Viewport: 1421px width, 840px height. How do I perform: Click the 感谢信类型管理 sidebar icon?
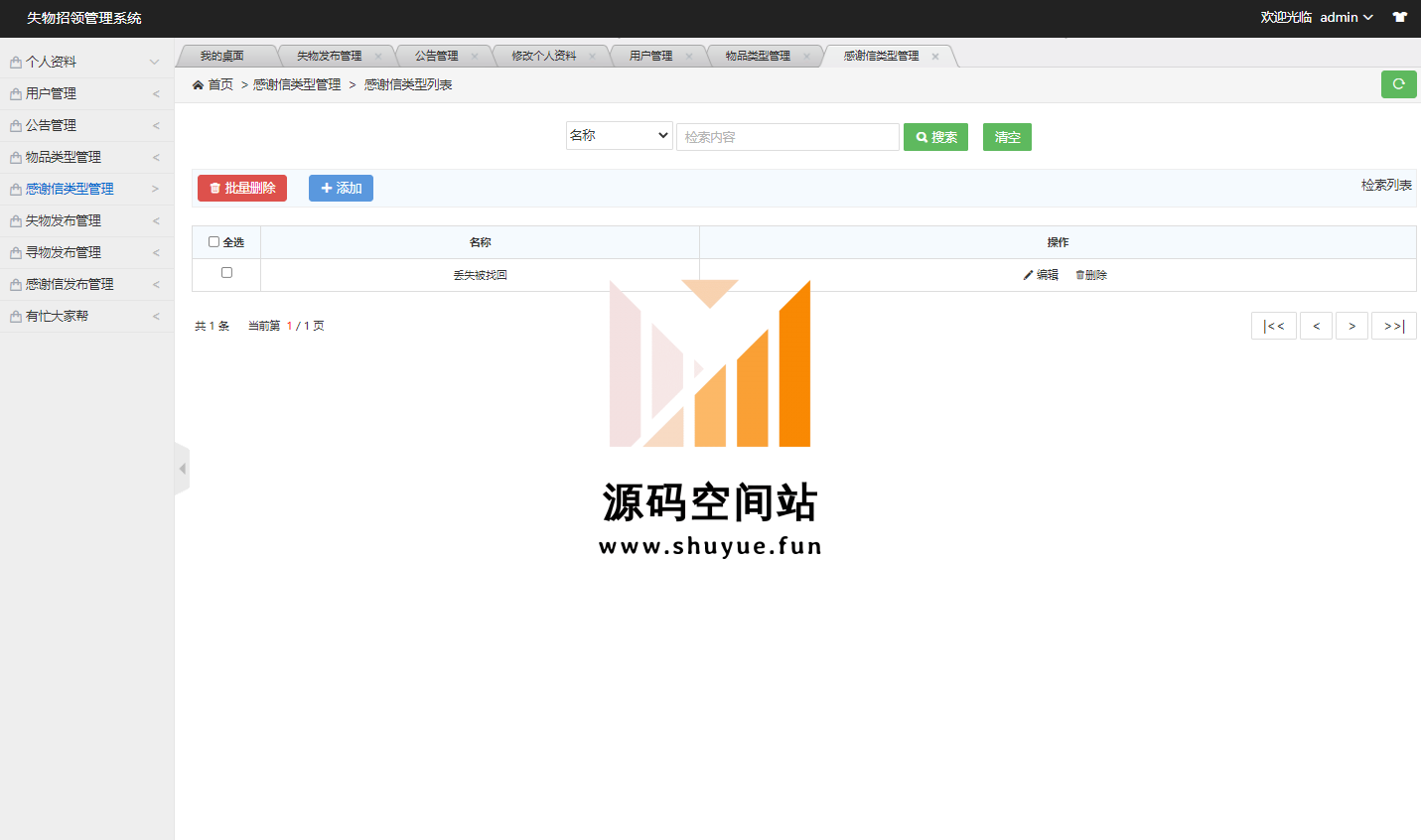tap(16, 190)
